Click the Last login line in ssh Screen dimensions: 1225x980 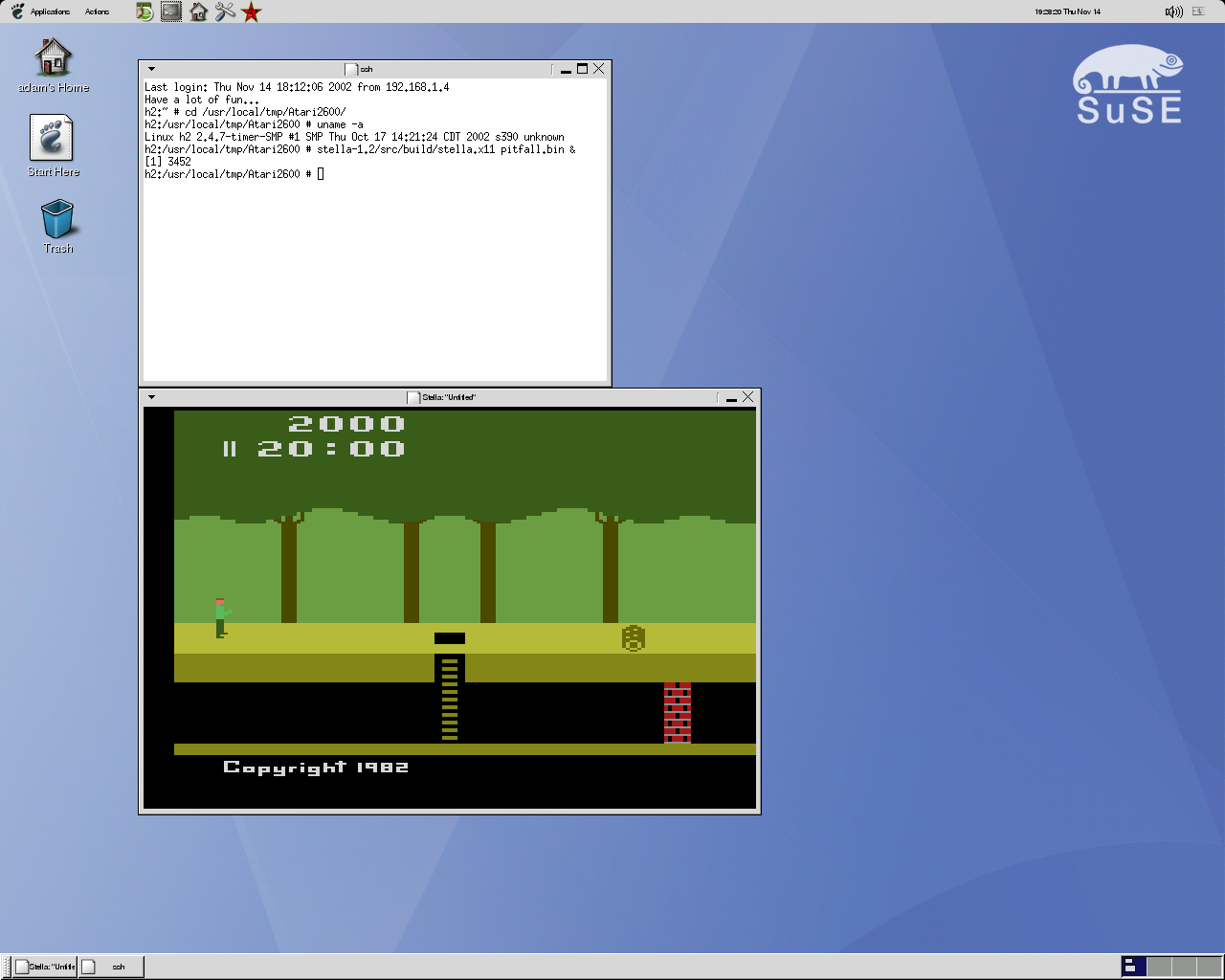[297, 87]
